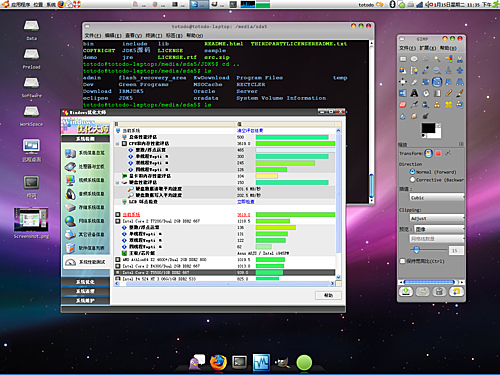Set Transform to affect the layer
500x375 pixels.
click(429, 153)
